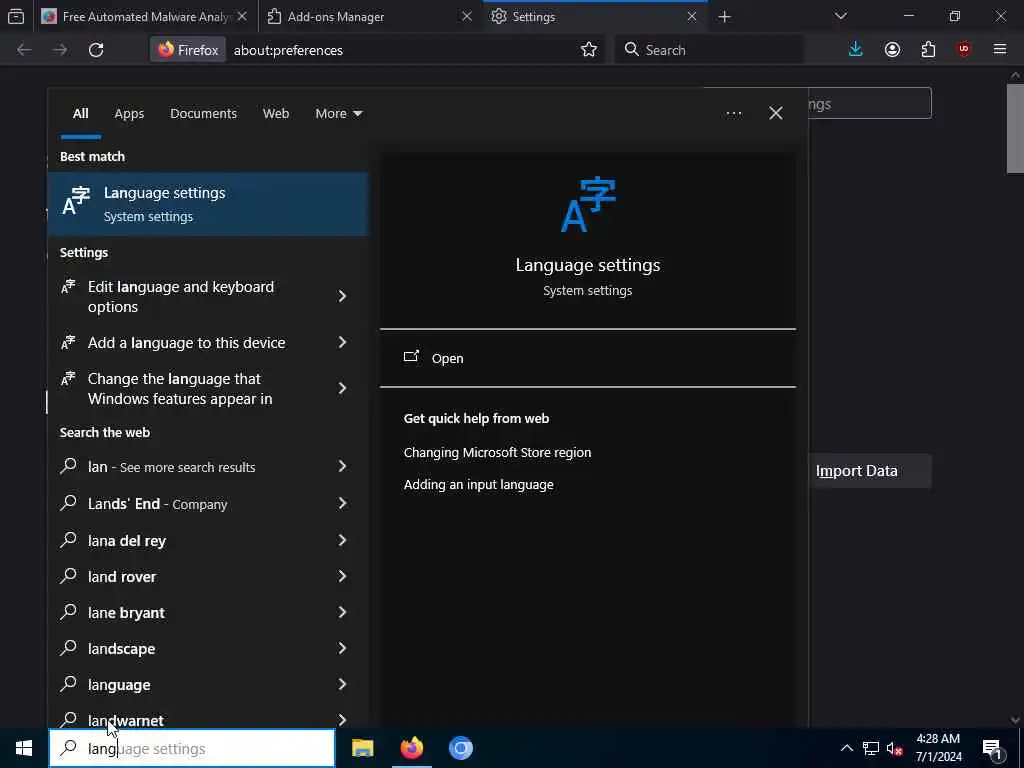
Task: Click the uBlock Origin toolbar icon
Action: pos(964,50)
